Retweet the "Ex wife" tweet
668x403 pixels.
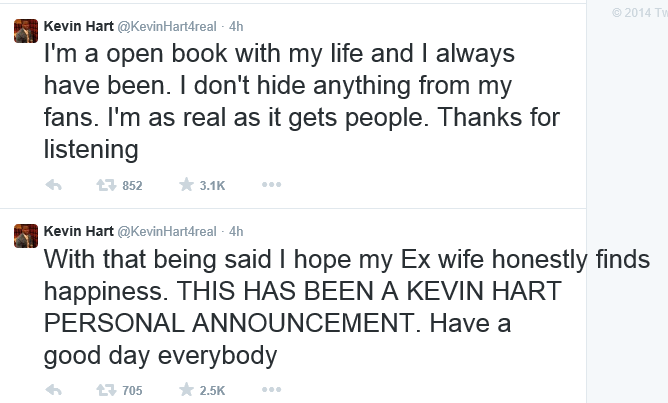(x=102, y=390)
